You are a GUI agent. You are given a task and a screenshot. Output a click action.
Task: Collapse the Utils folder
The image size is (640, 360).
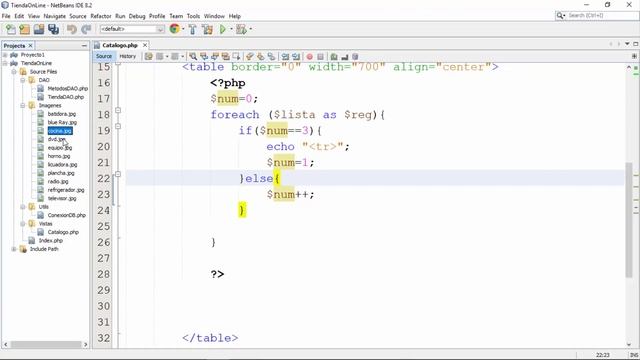click(23, 207)
